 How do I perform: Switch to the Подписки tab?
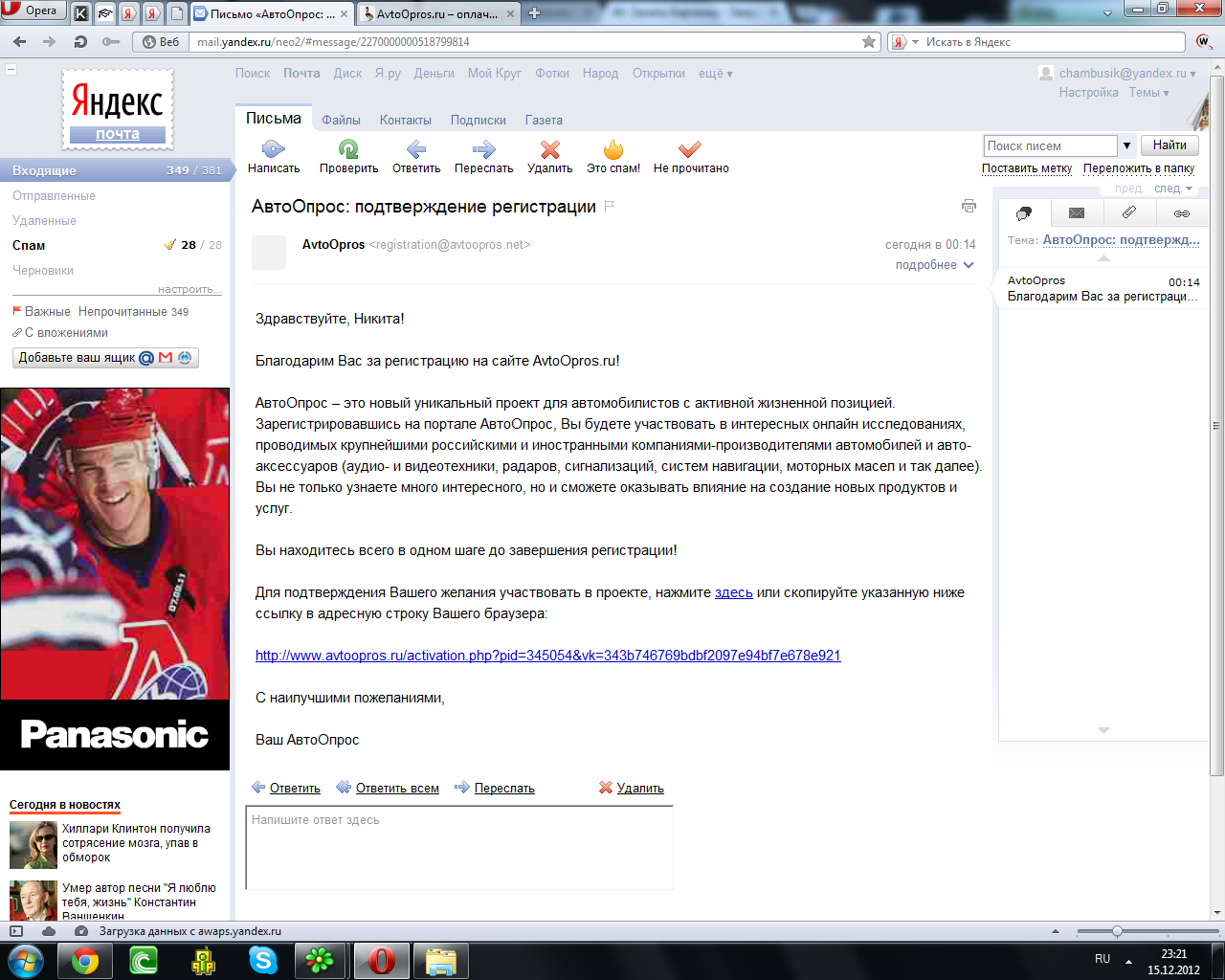tap(479, 121)
